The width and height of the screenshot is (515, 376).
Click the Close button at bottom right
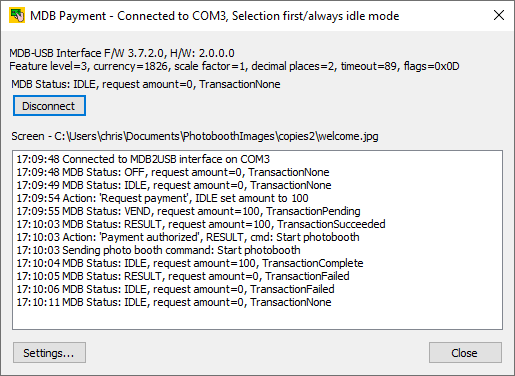[x=465, y=352]
